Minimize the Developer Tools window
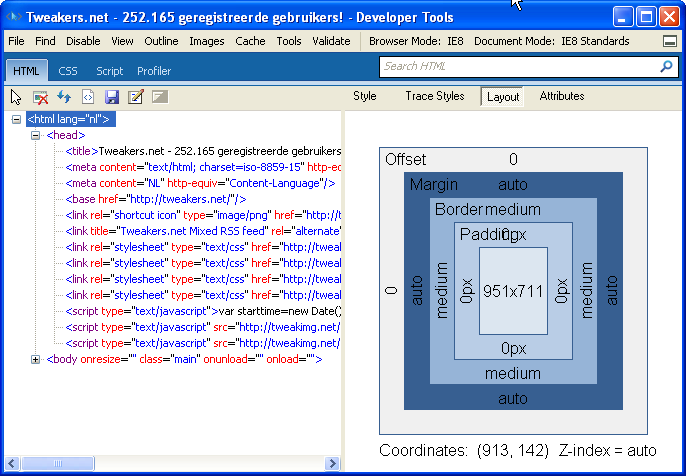 (623, 18)
